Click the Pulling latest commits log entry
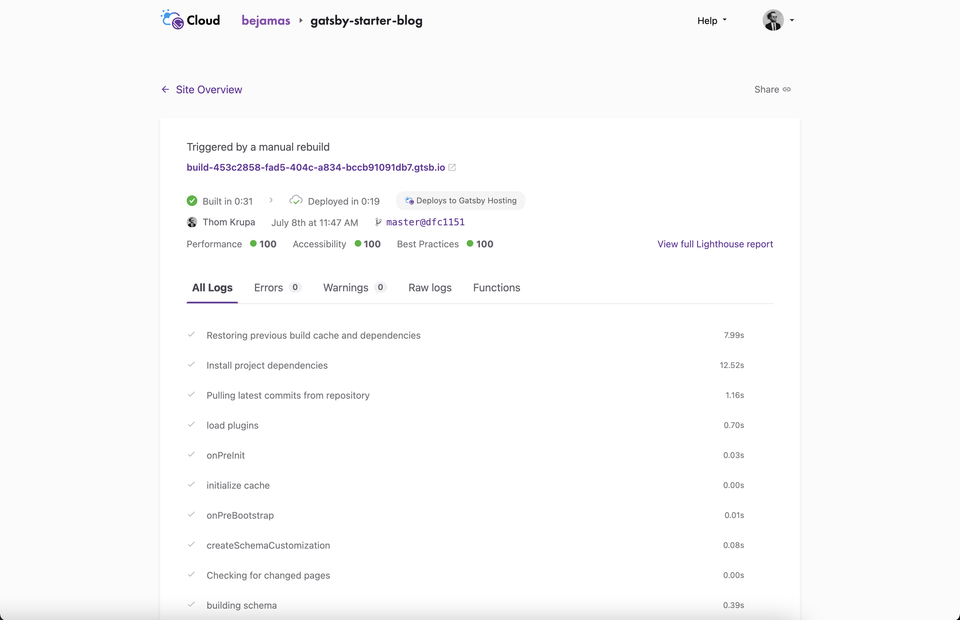 tap(480, 395)
